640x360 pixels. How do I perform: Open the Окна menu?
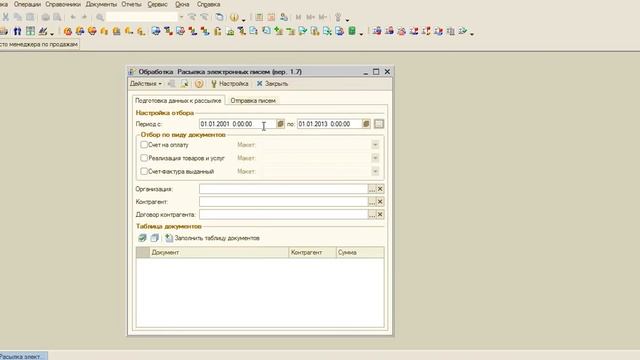pyautogui.click(x=182, y=4)
